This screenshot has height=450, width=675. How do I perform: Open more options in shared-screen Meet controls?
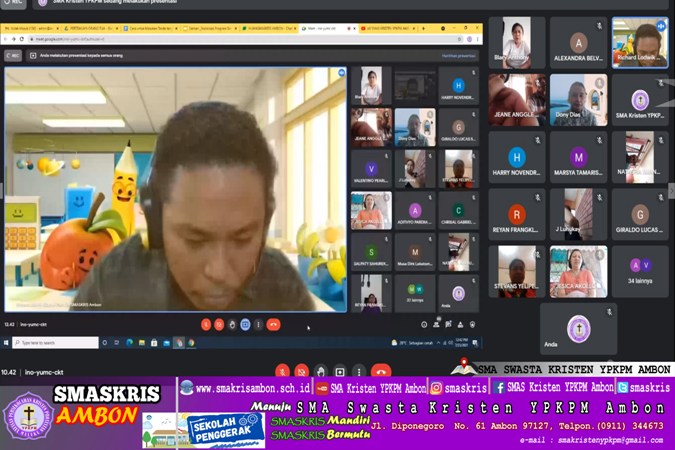(258, 325)
